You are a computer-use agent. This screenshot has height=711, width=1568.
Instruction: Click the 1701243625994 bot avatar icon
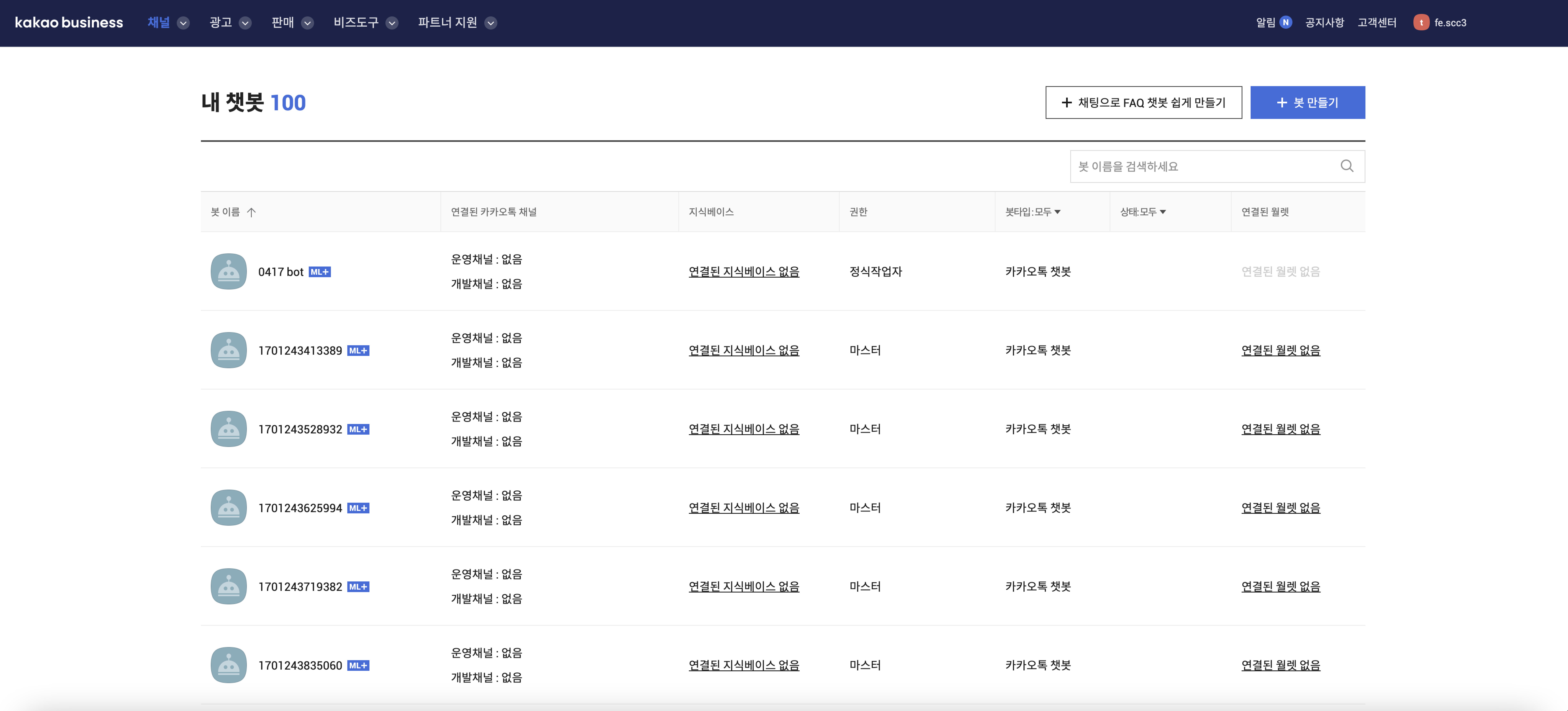[x=229, y=508]
